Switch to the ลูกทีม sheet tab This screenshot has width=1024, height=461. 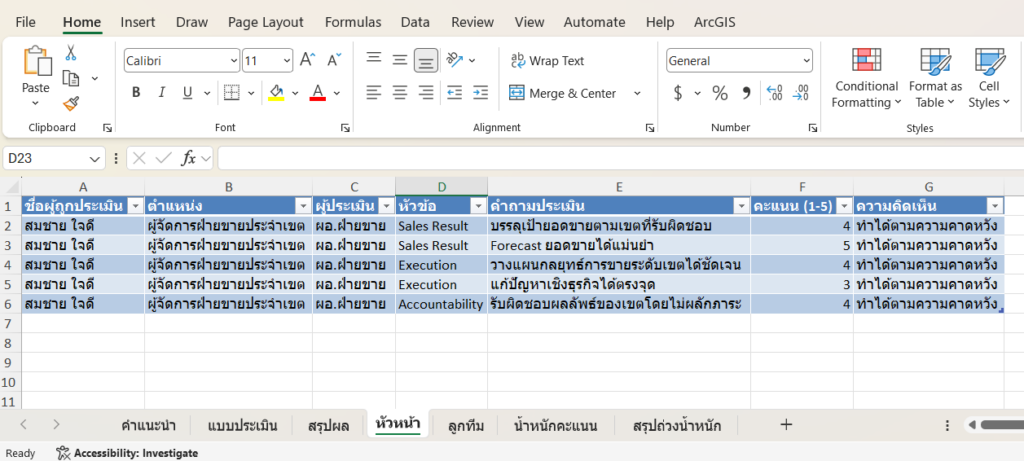click(x=466, y=425)
